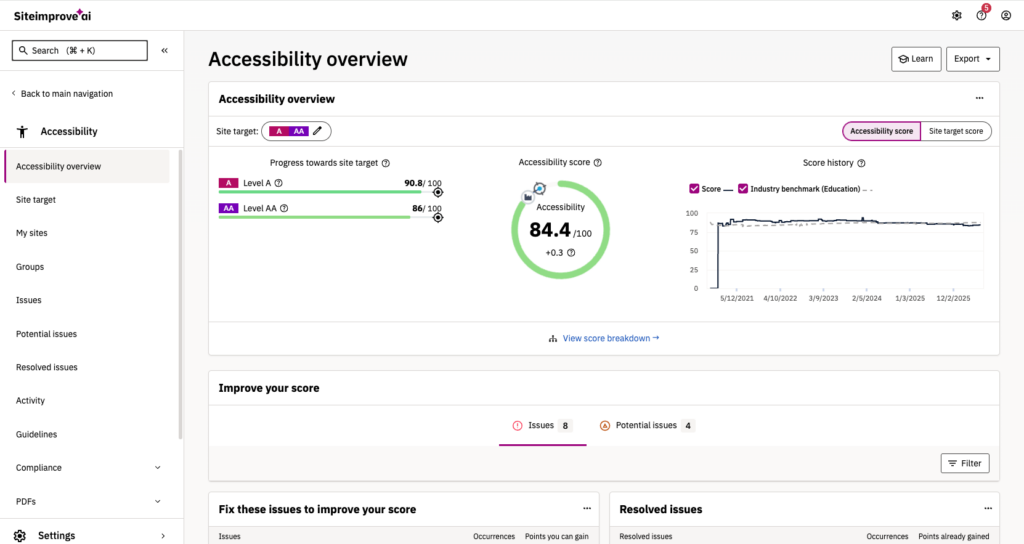Open help tooltip beside +0.3 score change
Viewport: 1024px width, 544px height.
(x=571, y=253)
